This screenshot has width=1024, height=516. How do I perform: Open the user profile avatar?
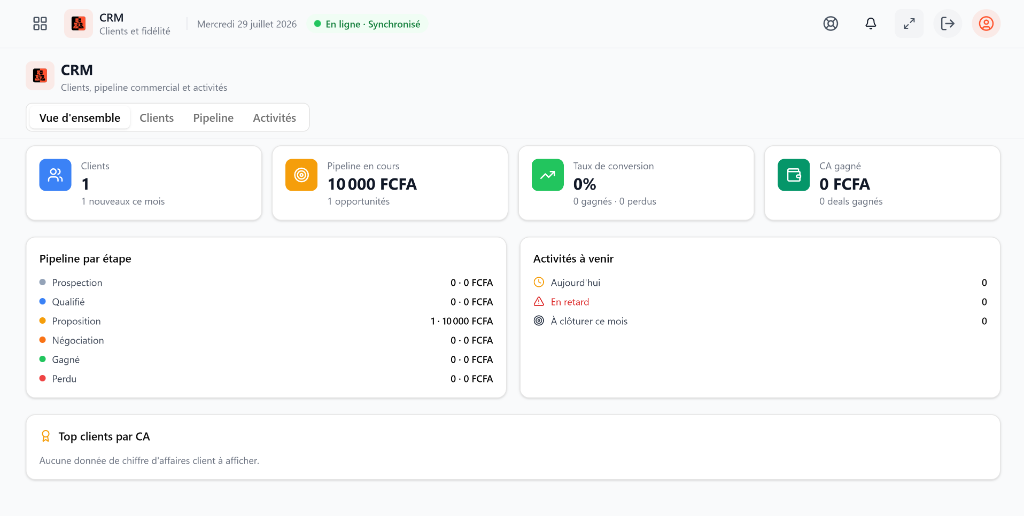click(986, 24)
